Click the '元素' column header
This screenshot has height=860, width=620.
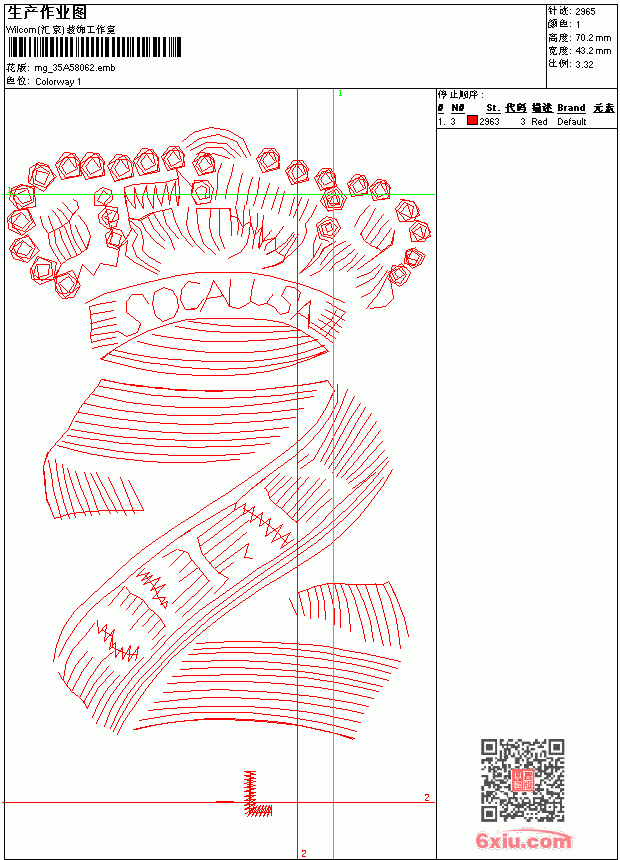pos(604,108)
